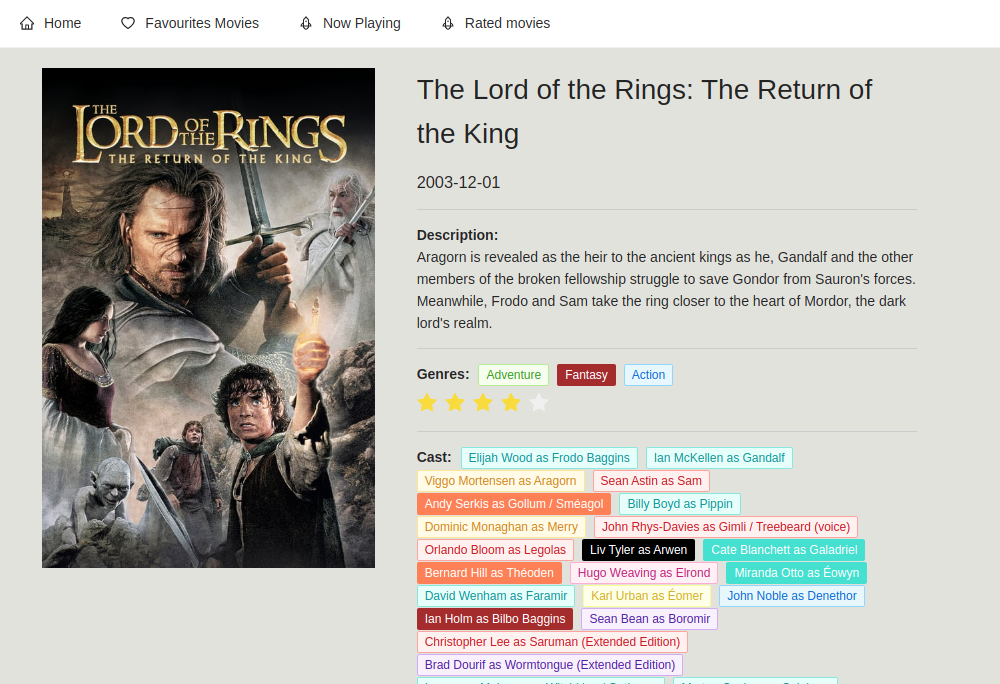Rate the movie two stars
Viewport: 1000px width, 684px height.
click(x=455, y=403)
